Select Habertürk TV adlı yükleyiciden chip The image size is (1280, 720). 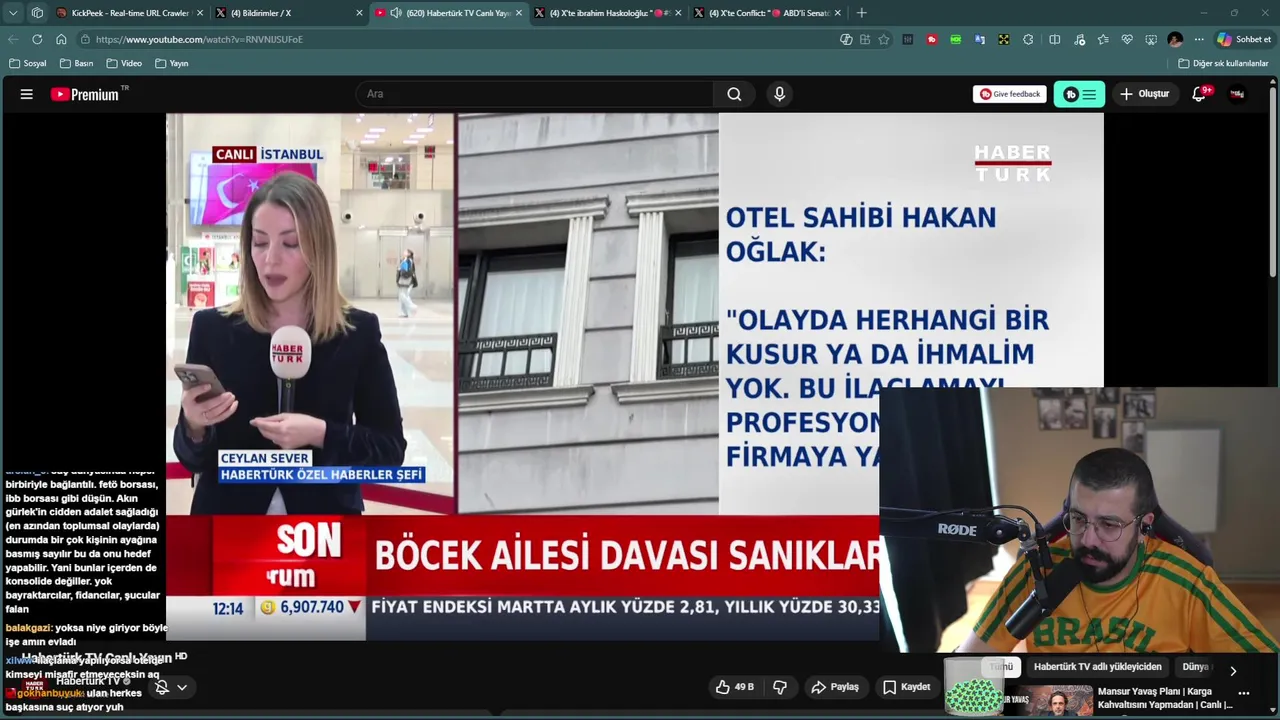pyautogui.click(x=1097, y=667)
